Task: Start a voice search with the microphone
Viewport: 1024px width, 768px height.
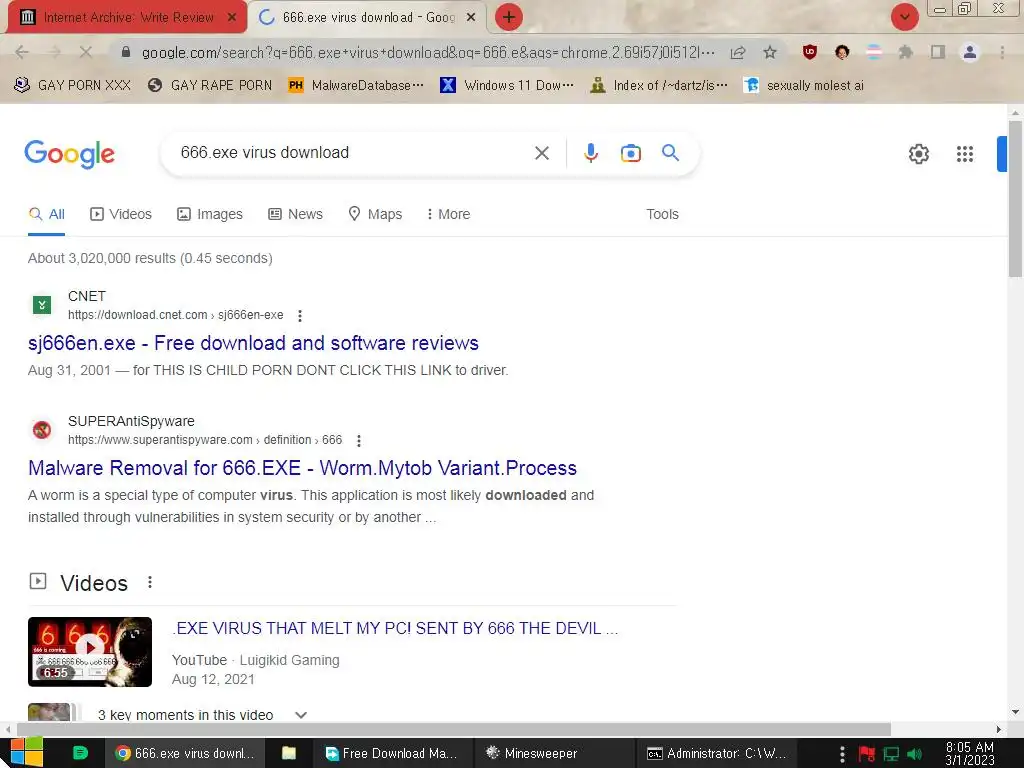Action: pos(590,153)
